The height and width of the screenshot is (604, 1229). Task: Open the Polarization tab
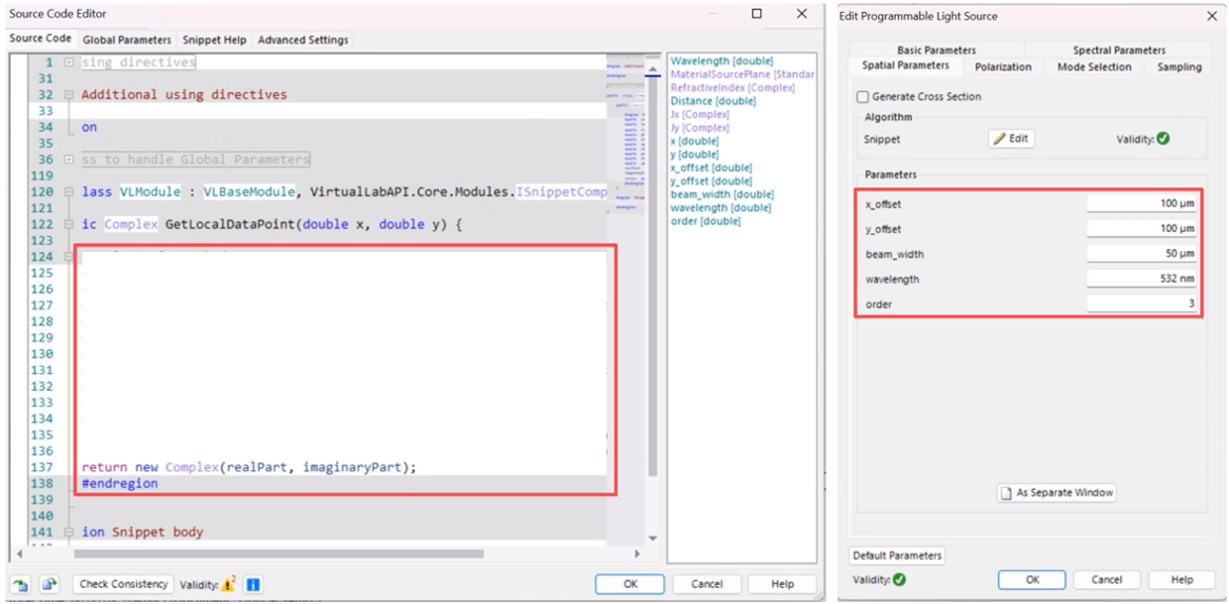pyautogui.click(x=1003, y=67)
